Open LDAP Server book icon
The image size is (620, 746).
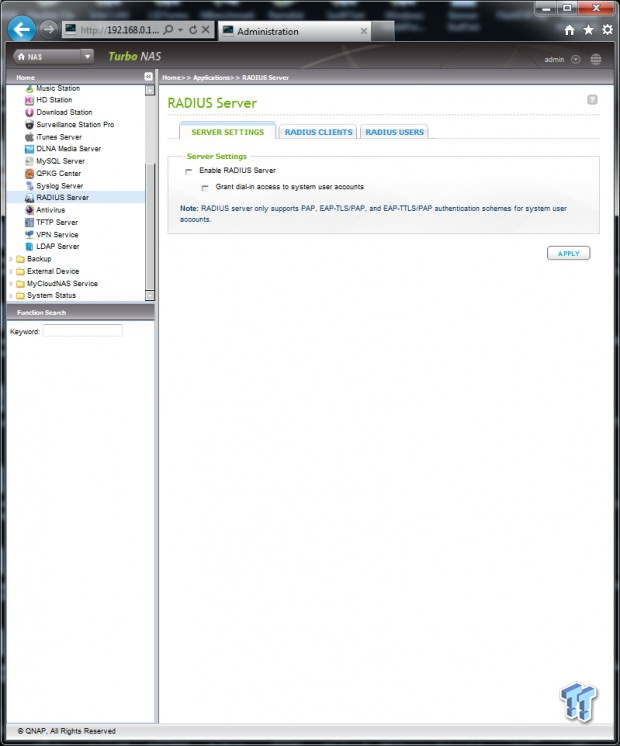pyautogui.click(x=30, y=246)
